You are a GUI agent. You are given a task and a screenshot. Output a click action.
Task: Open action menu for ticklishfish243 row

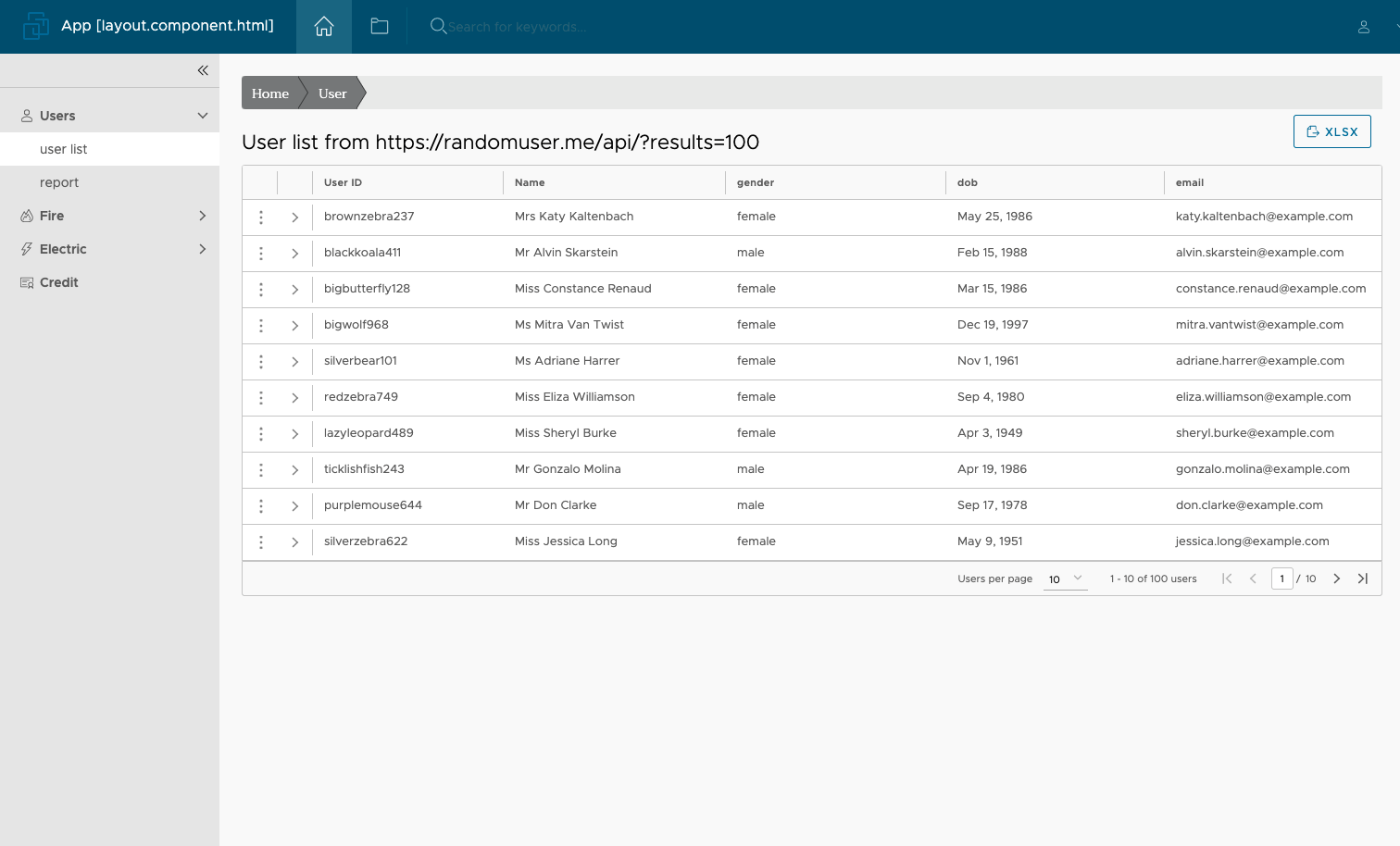[261, 470]
